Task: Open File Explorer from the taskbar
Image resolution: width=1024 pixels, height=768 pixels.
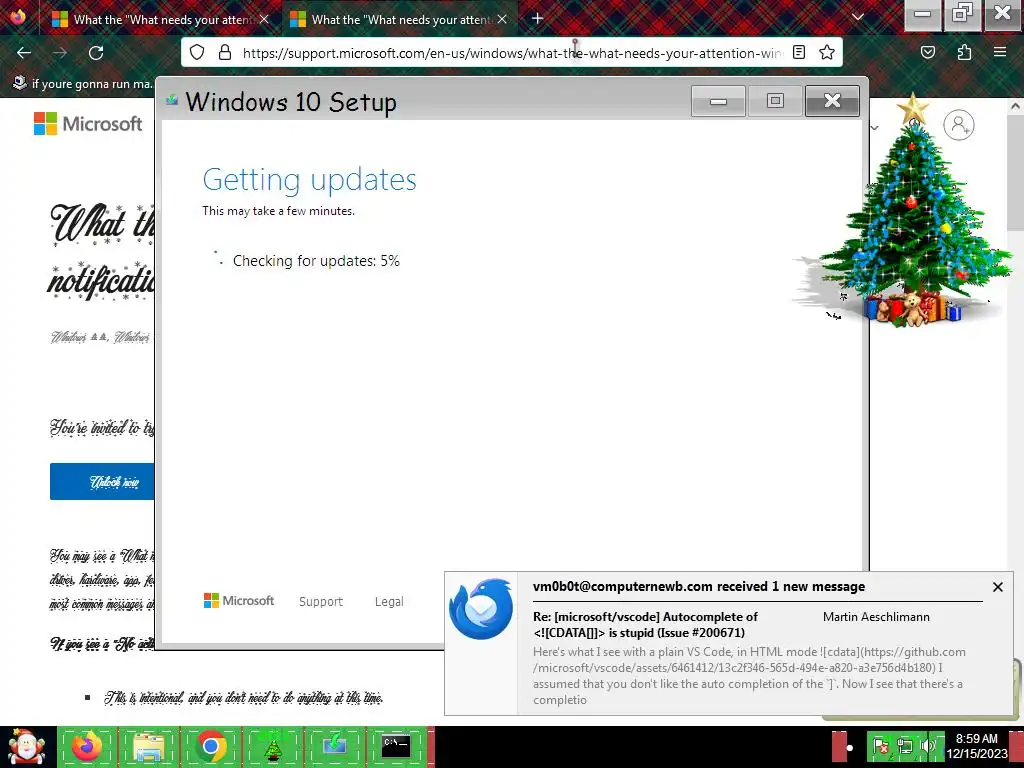Action: 149,746
